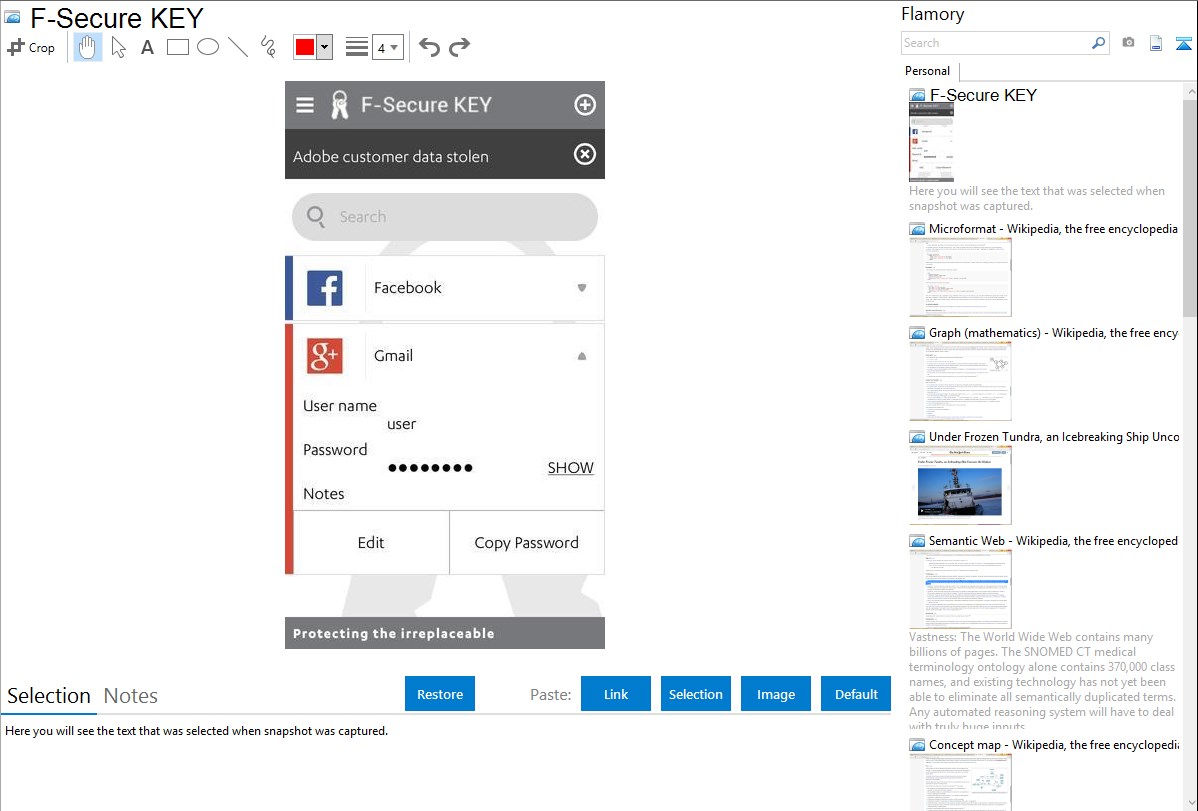Click the Gmail entry name
The width and height of the screenshot is (1198, 811).
click(393, 356)
